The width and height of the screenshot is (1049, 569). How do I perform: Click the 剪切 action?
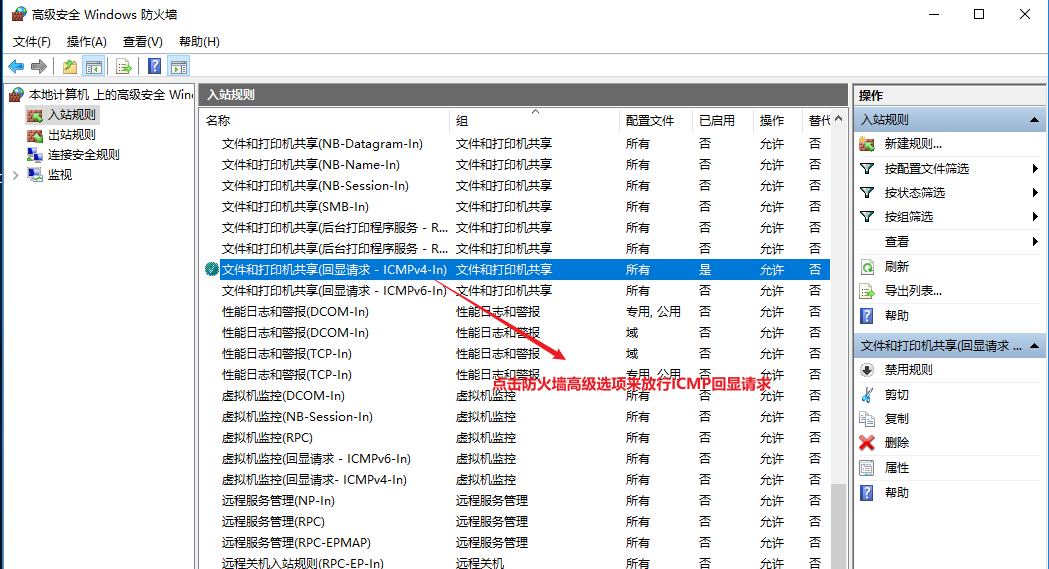tap(896, 394)
